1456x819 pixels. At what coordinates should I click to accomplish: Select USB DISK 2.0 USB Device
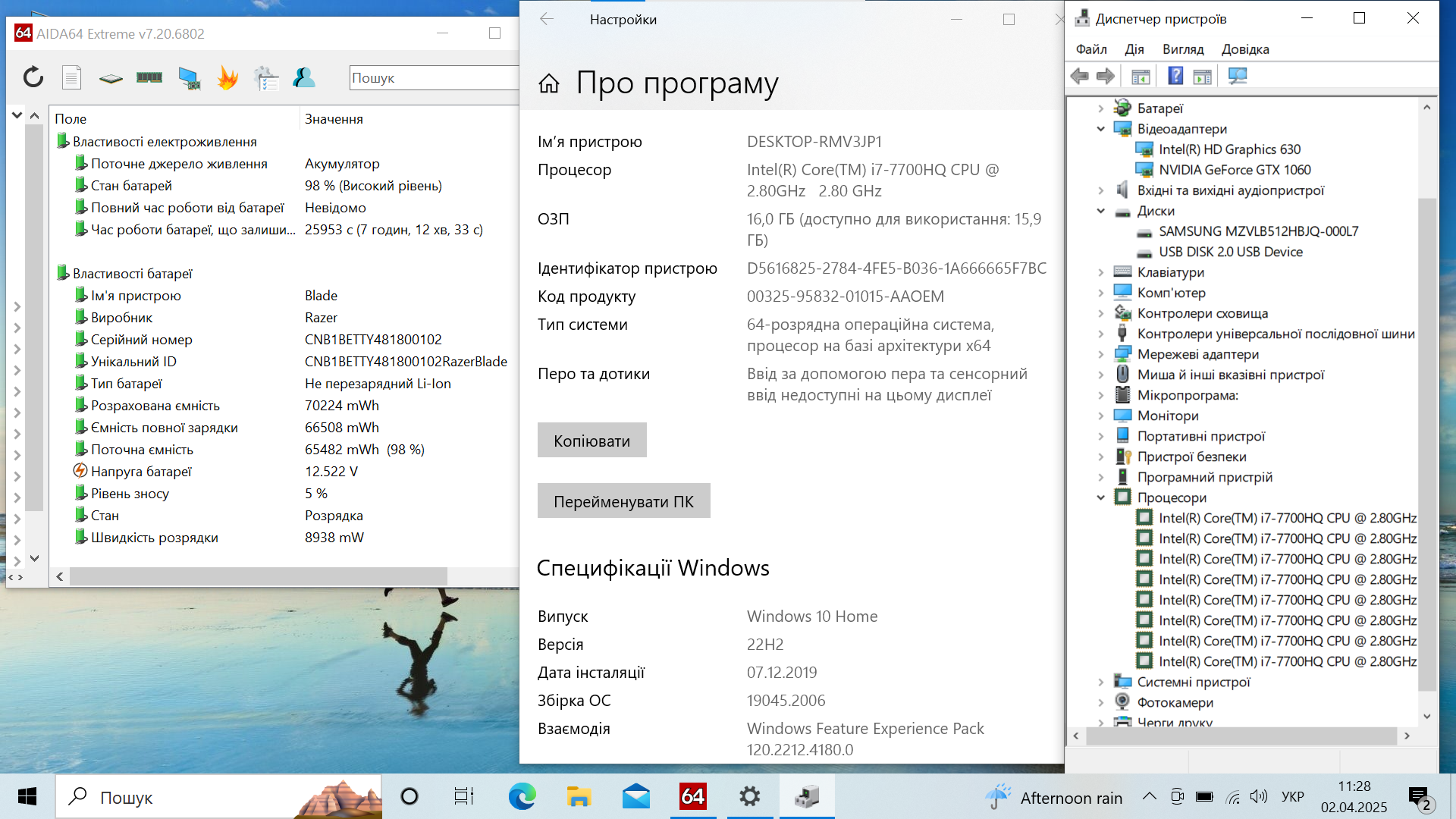tap(1230, 252)
